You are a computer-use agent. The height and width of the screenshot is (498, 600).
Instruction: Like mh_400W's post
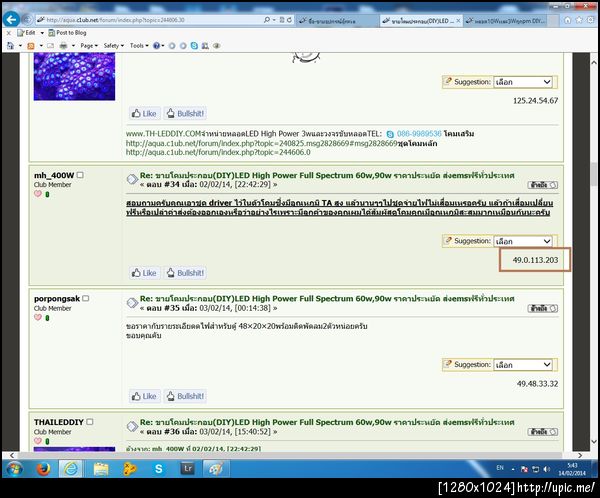tap(144, 273)
